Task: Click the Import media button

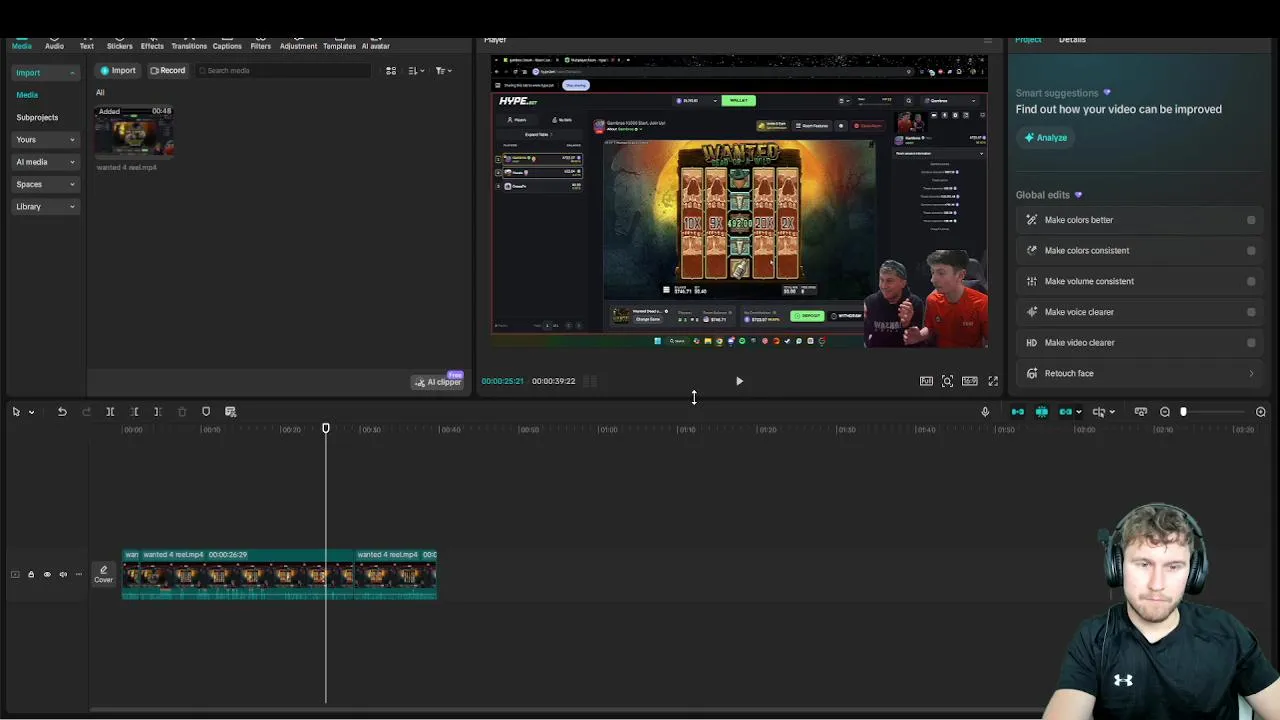Action: (117, 70)
